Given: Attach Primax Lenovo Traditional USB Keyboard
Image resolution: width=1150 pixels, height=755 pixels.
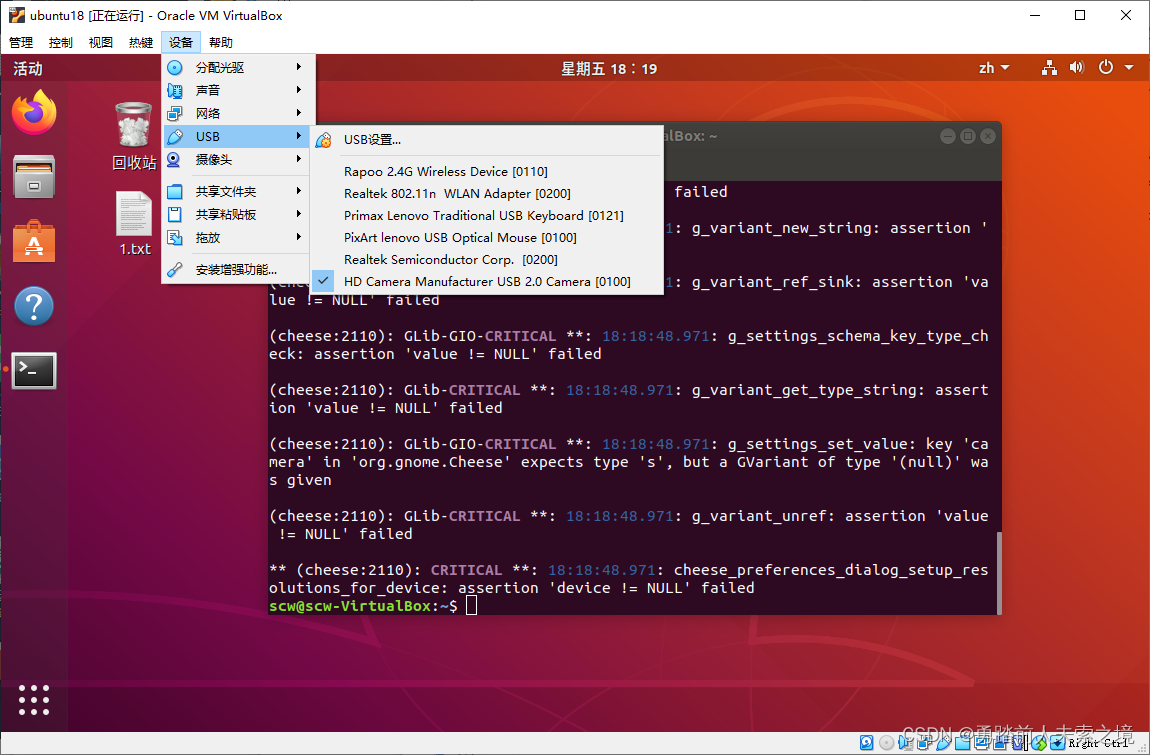Looking at the screenshot, I should point(487,215).
